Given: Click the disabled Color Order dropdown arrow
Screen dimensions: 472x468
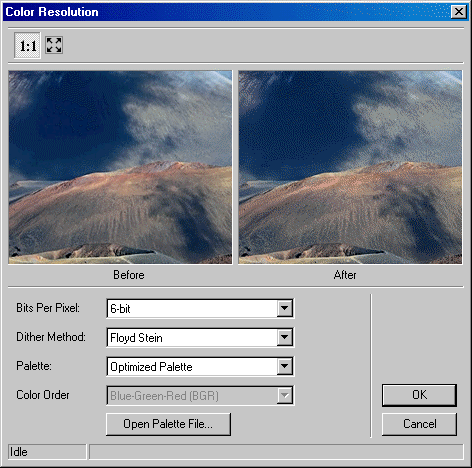Looking at the screenshot, I should (x=284, y=395).
